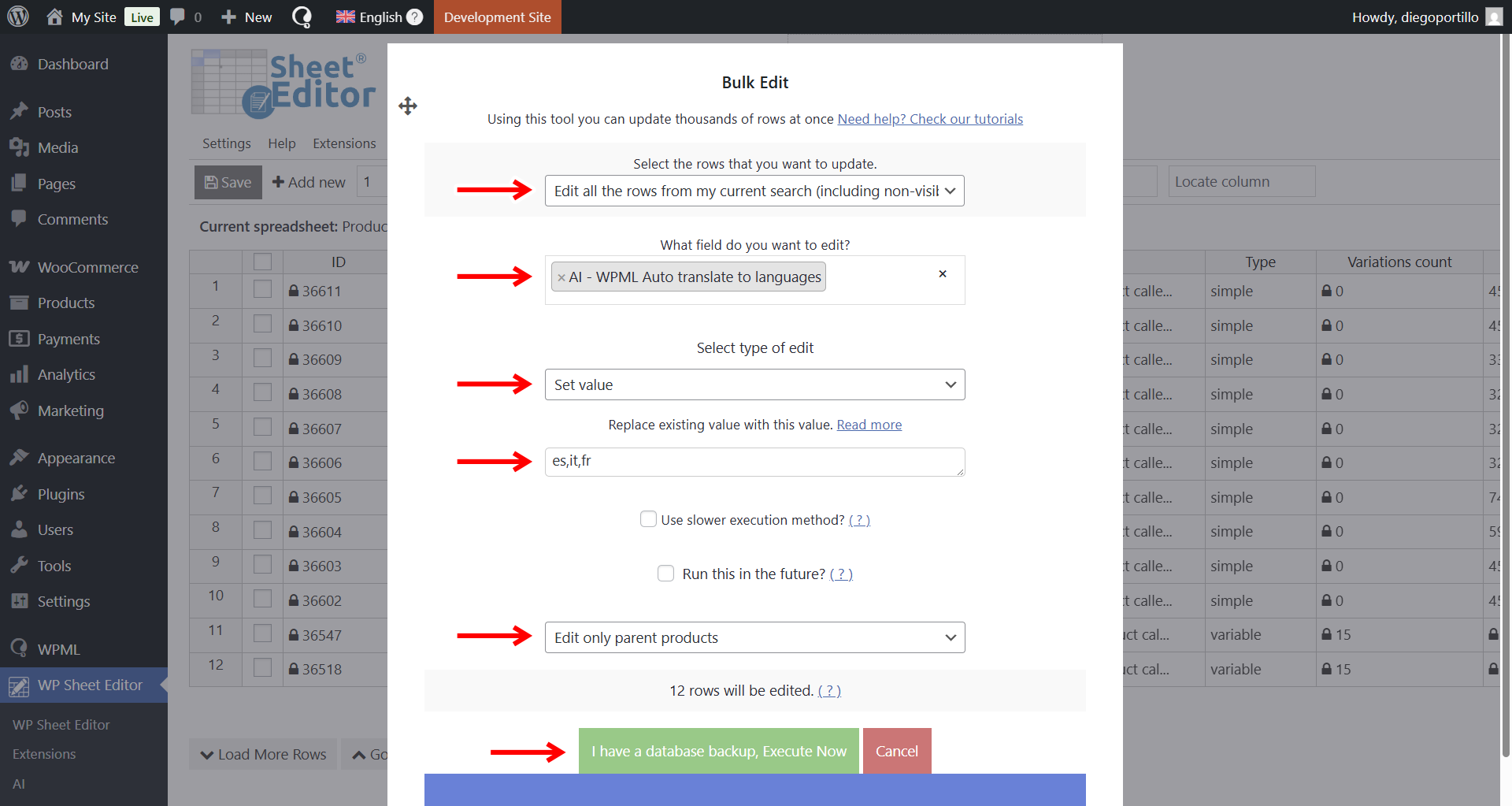
Task: Enable the slower execution method checkbox
Action: [648, 519]
